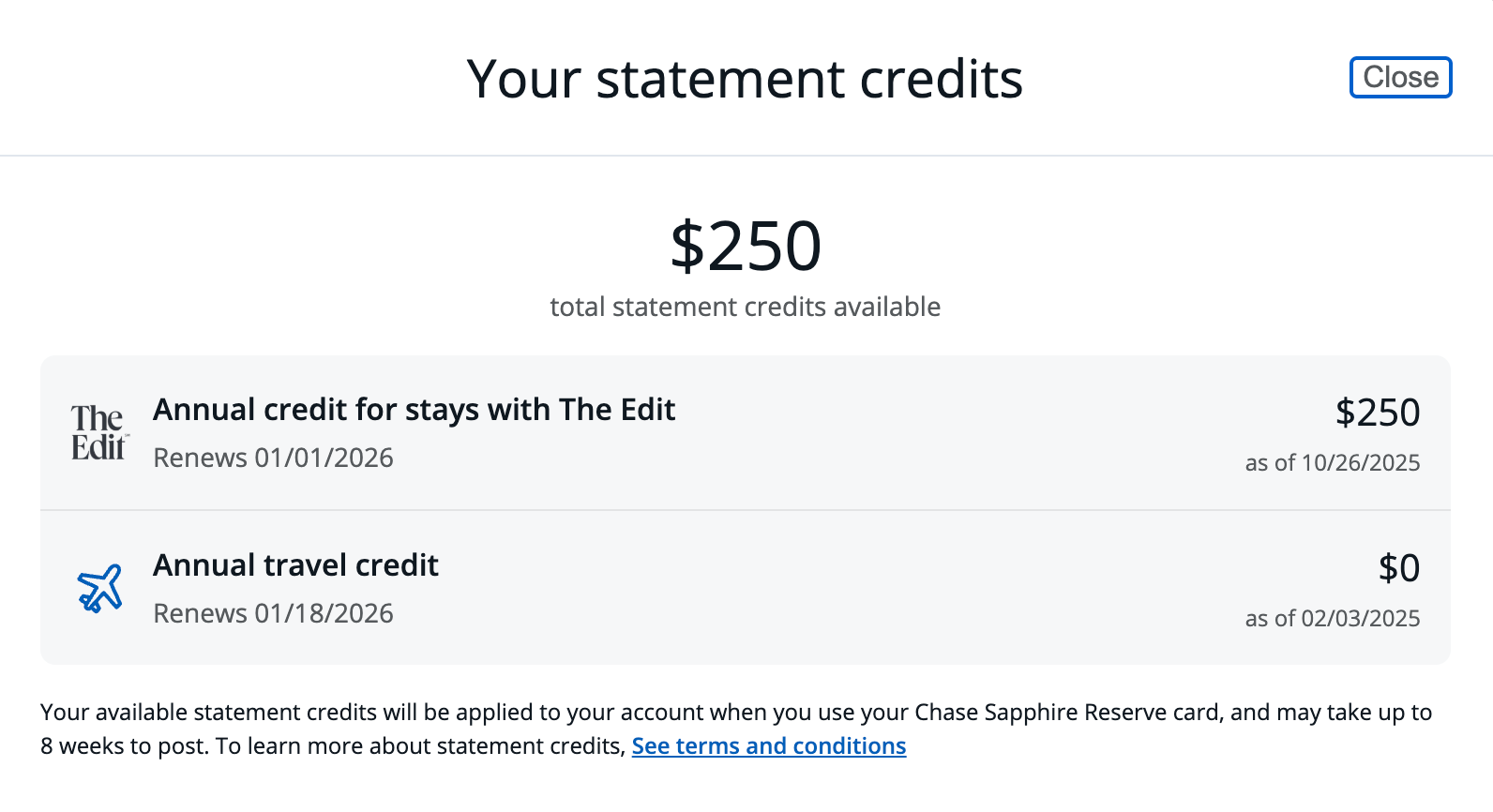
Task: Click "Renews 01/01/2026" under The Edit credit
Action: (273, 458)
